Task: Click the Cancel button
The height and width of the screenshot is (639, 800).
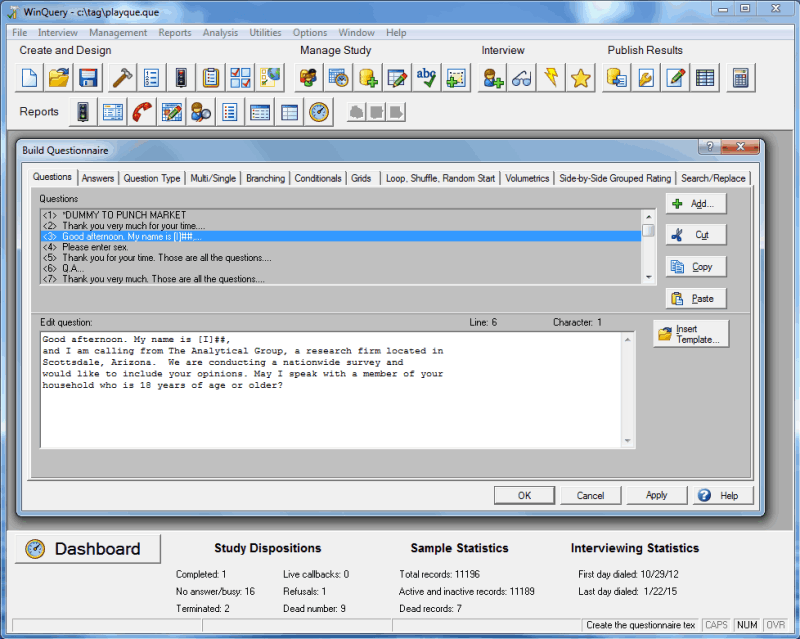Action: (x=590, y=495)
